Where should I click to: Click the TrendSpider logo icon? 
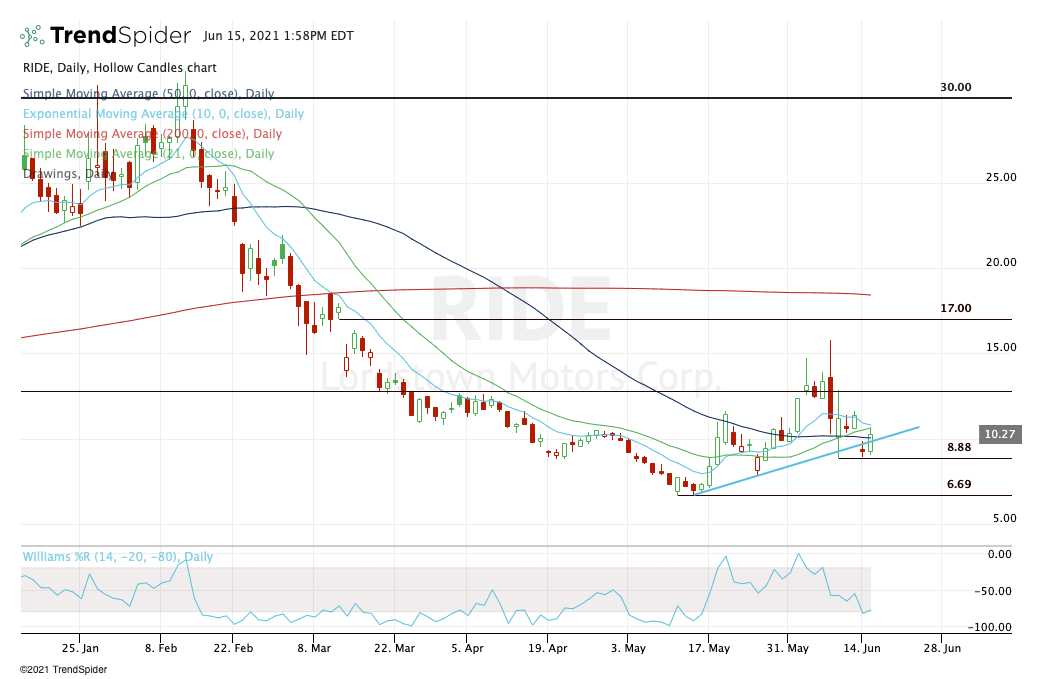coord(33,35)
